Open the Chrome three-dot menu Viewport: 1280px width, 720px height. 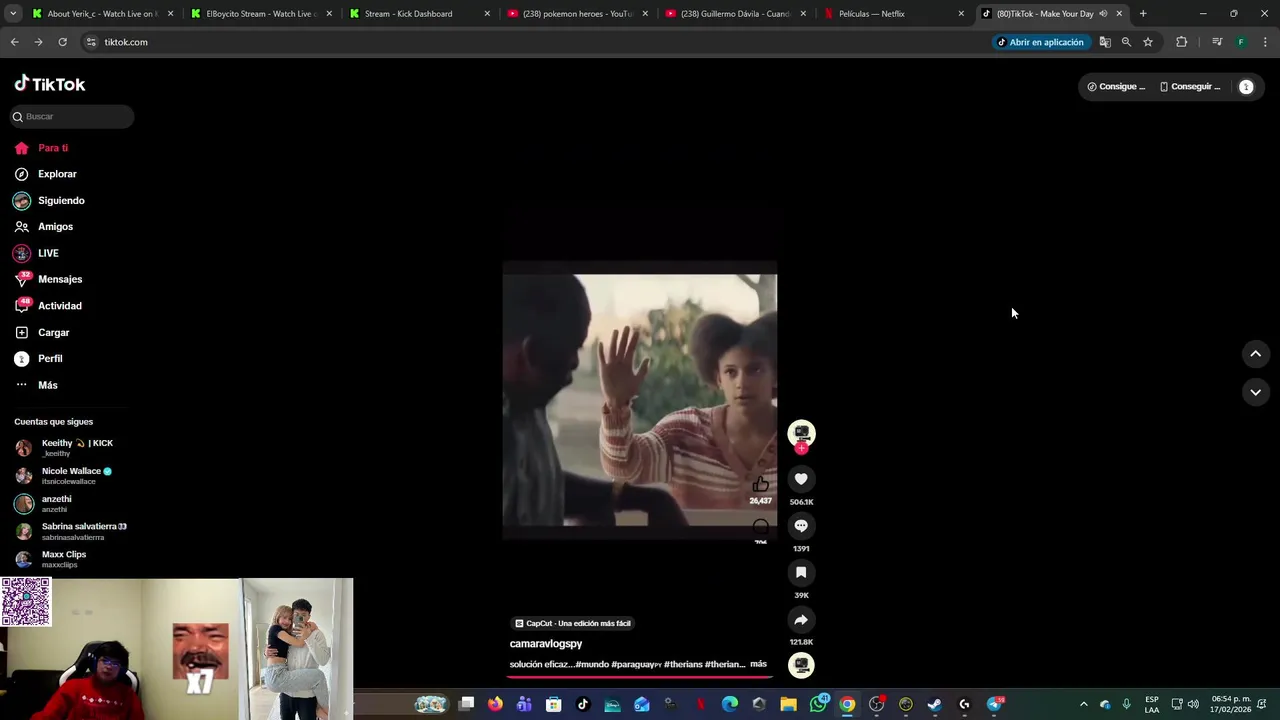point(1265,42)
